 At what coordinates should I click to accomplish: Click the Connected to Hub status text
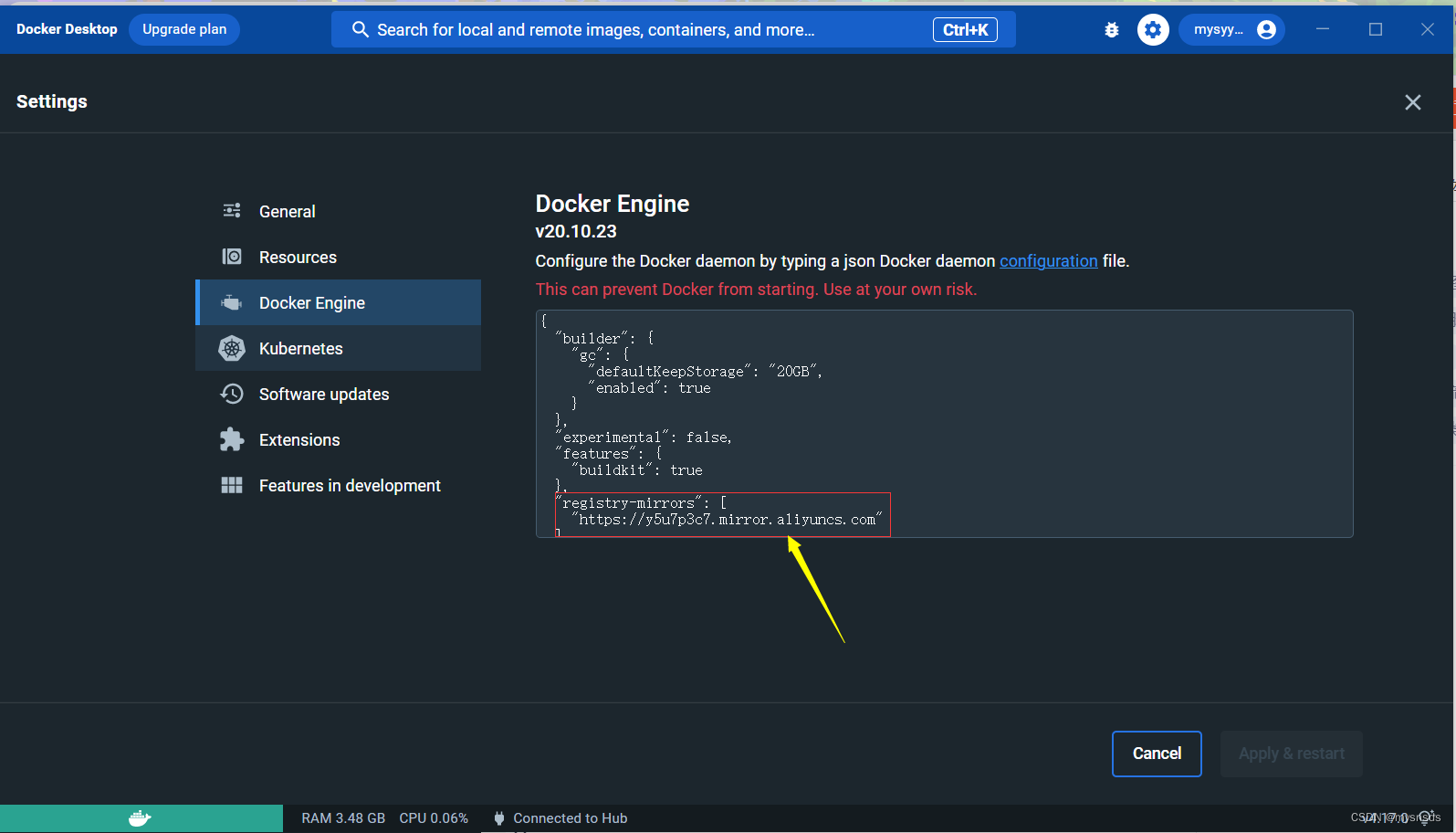click(571, 818)
